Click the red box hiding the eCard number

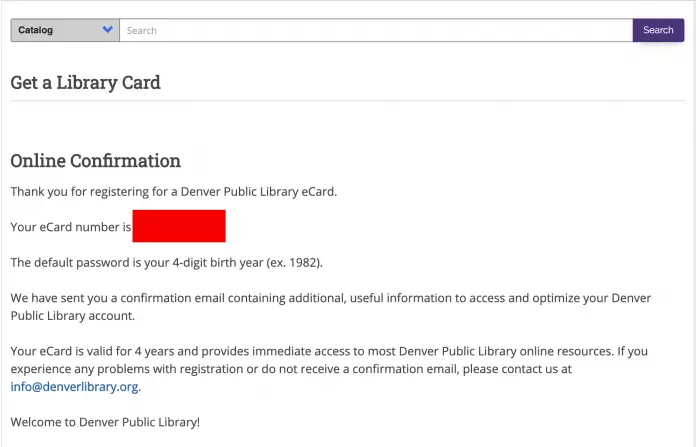tap(179, 226)
